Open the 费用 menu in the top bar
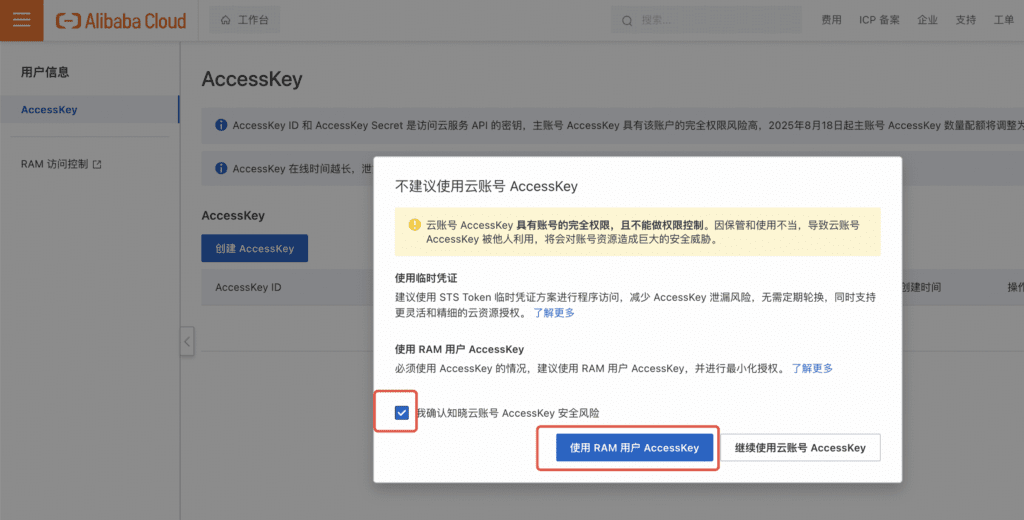 831,20
